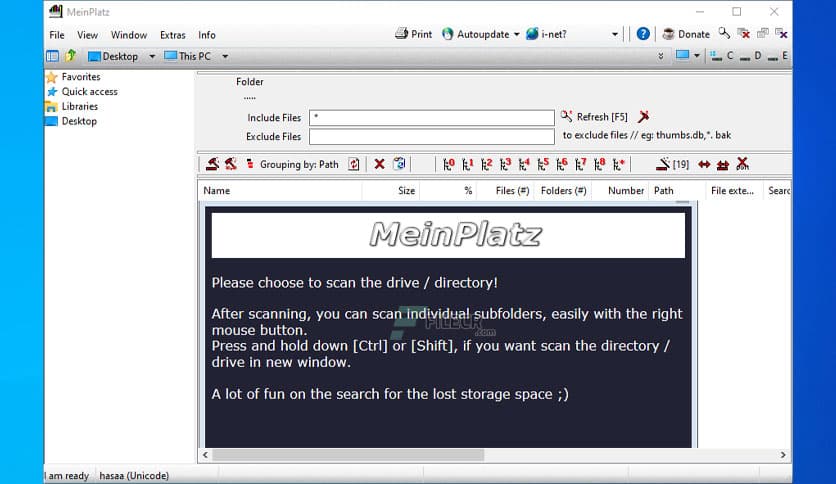Click the second red scan icon in the grouping toolbar

click(231, 164)
